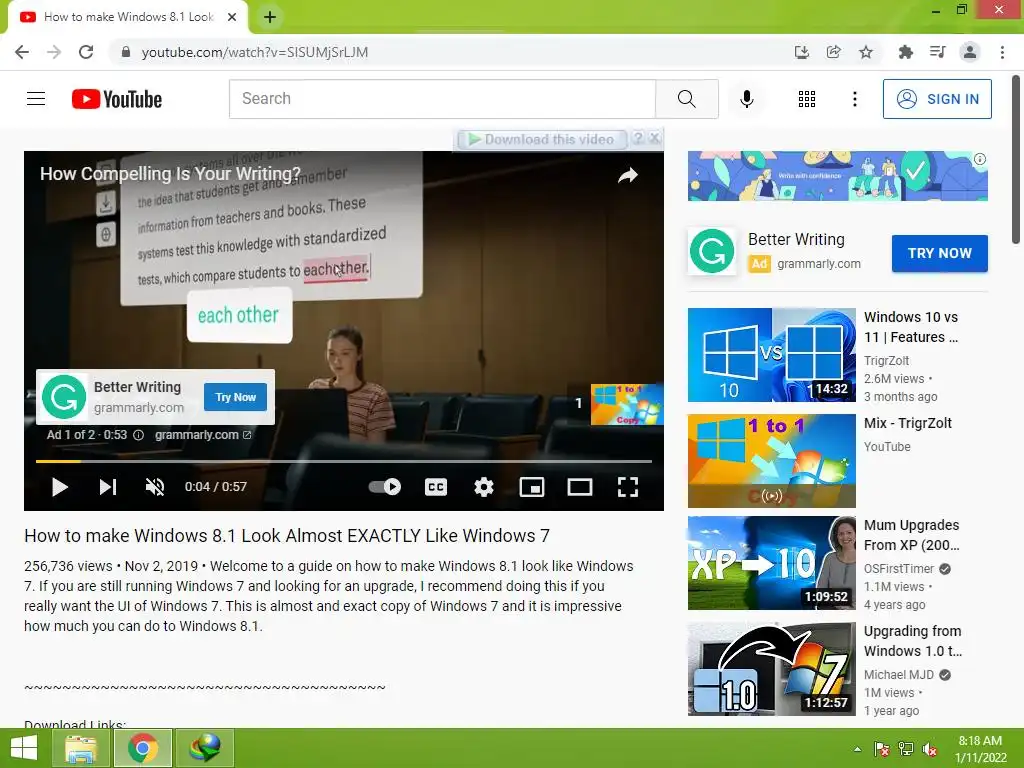Toggle theater mode

pyautogui.click(x=579, y=487)
